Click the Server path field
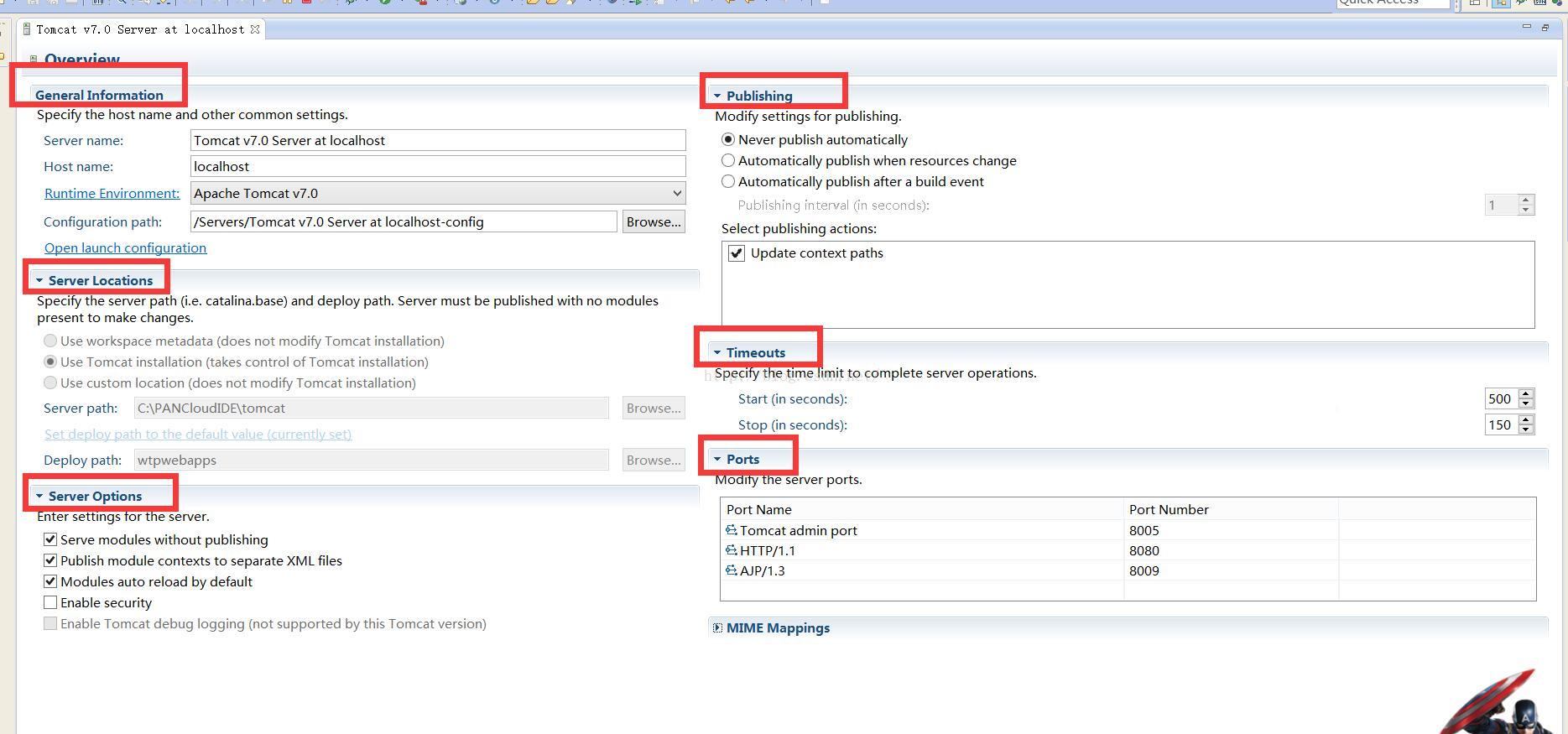 (x=372, y=408)
